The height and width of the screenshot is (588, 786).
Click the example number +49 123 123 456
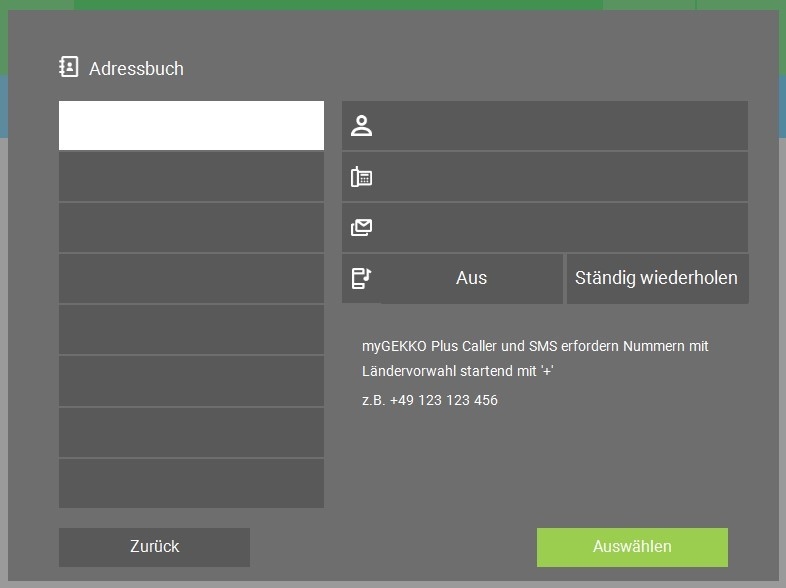(444, 400)
